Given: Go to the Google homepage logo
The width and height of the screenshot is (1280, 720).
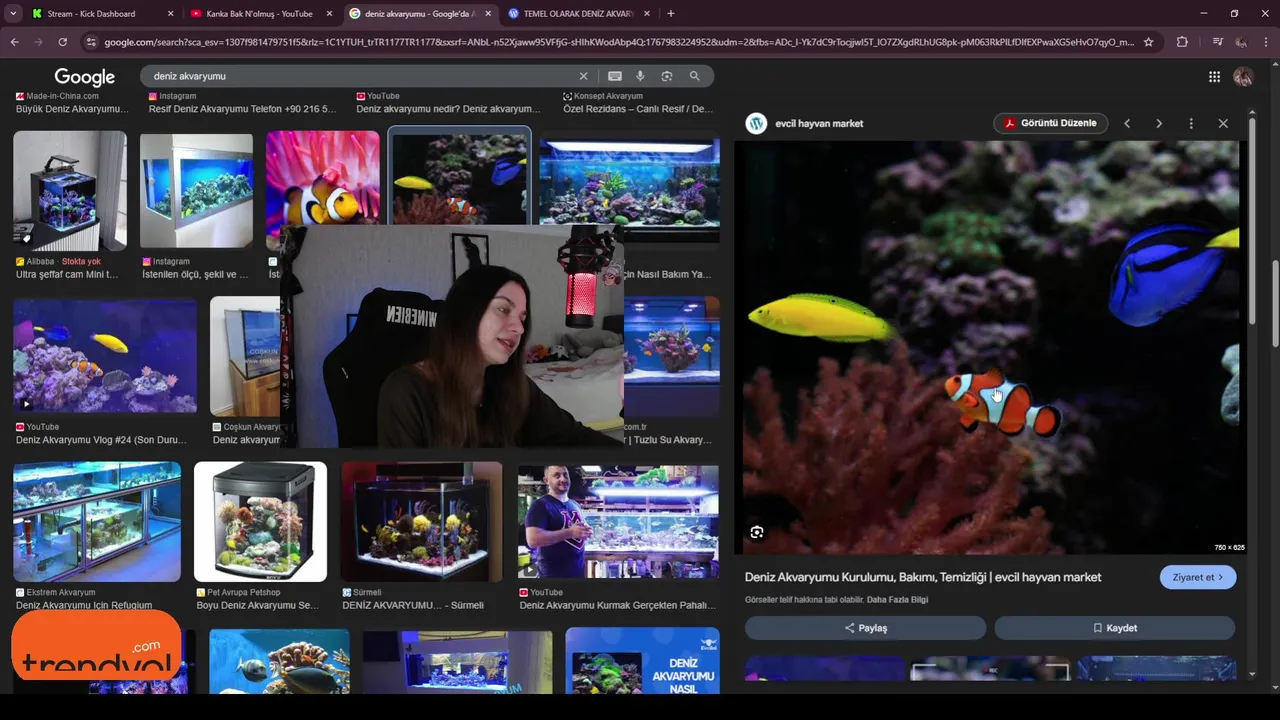Looking at the screenshot, I should click(x=85, y=77).
